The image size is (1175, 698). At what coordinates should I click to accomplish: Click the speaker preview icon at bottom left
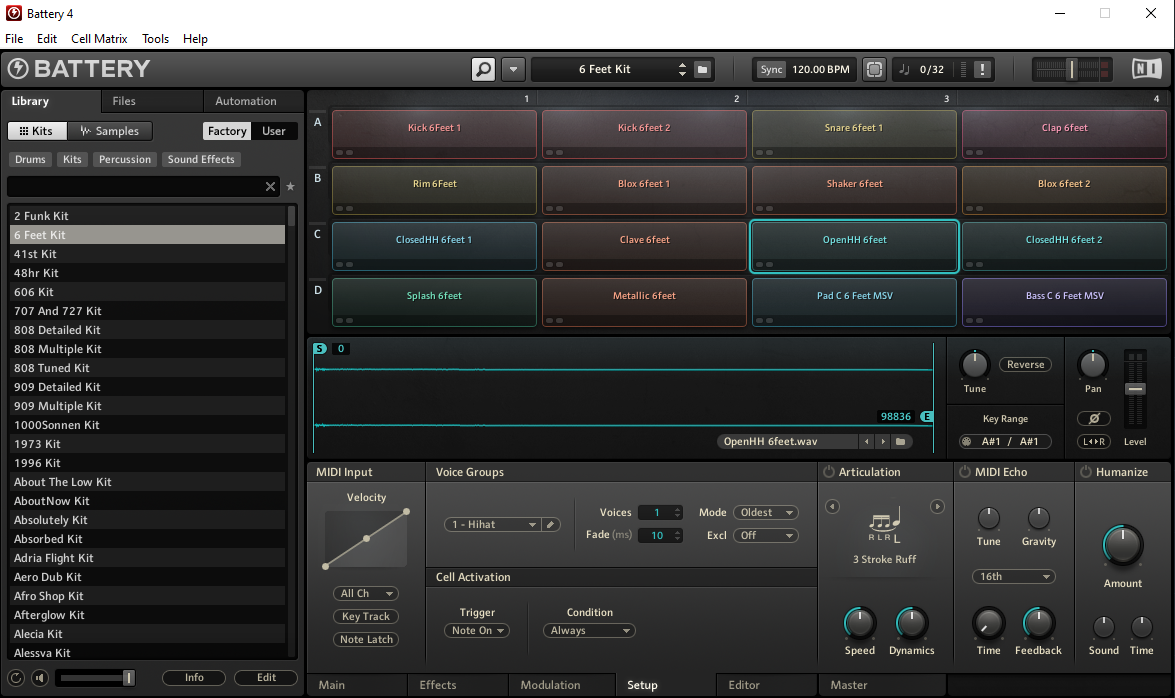point(39,678)
